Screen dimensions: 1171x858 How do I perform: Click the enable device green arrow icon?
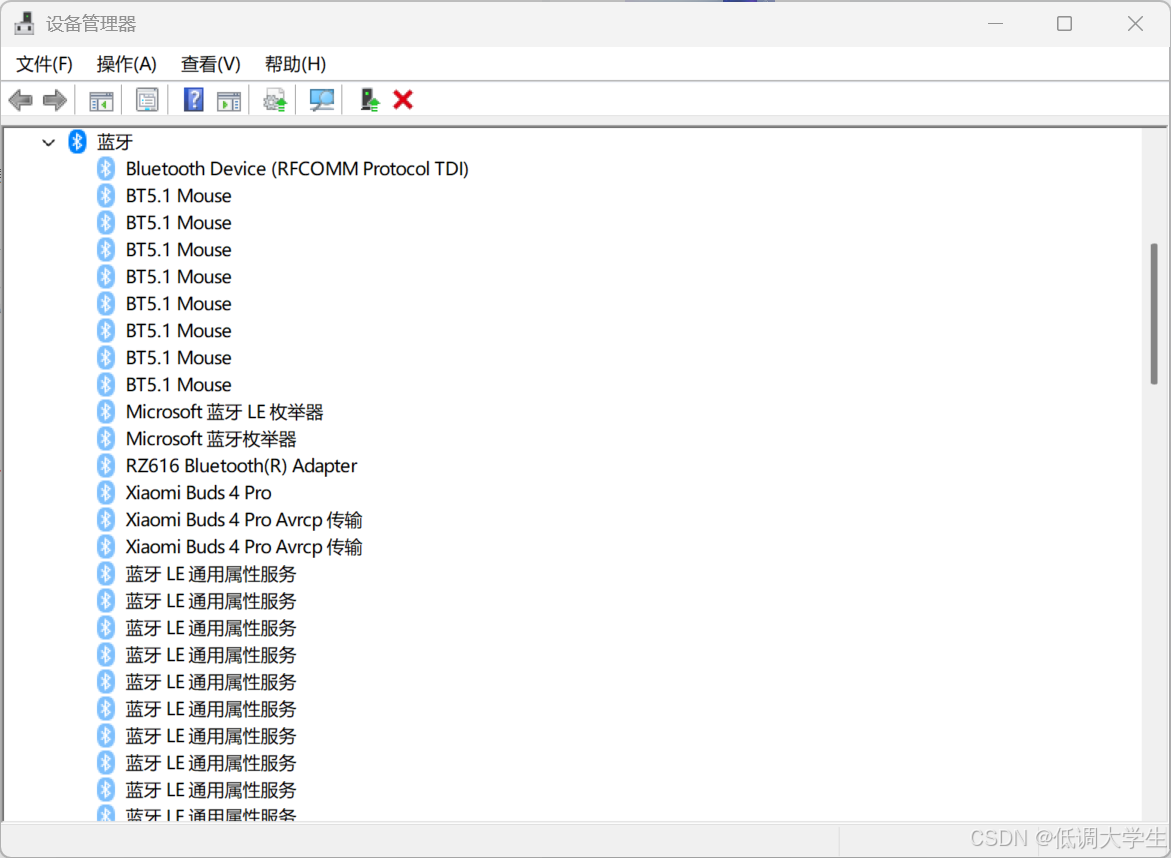tap(370, 100)
